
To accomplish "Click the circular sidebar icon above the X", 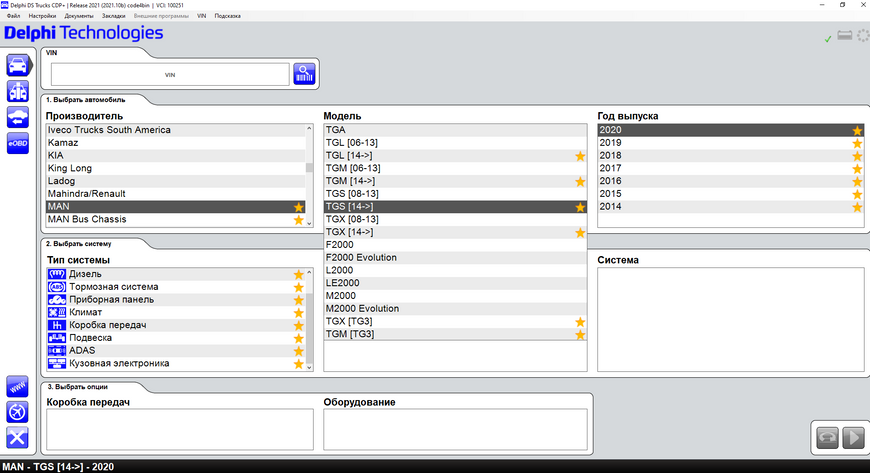I will [x=17, y=412].
